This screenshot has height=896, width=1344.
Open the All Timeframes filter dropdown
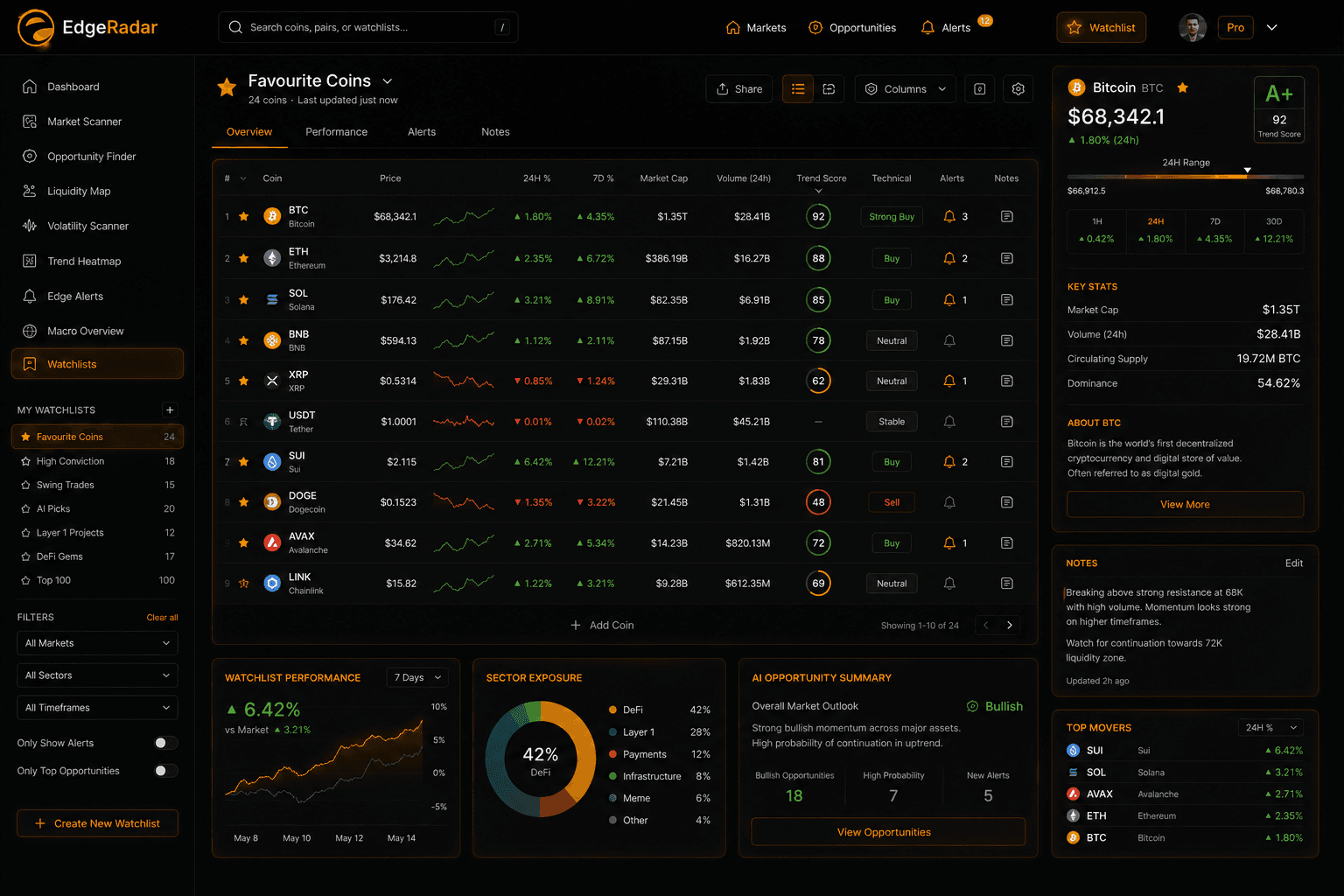click(x=97, y=708)
